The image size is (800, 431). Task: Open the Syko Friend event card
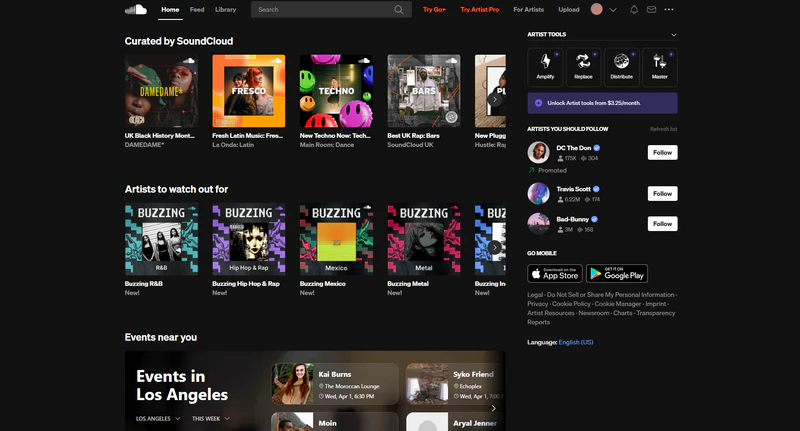[456, 384]
